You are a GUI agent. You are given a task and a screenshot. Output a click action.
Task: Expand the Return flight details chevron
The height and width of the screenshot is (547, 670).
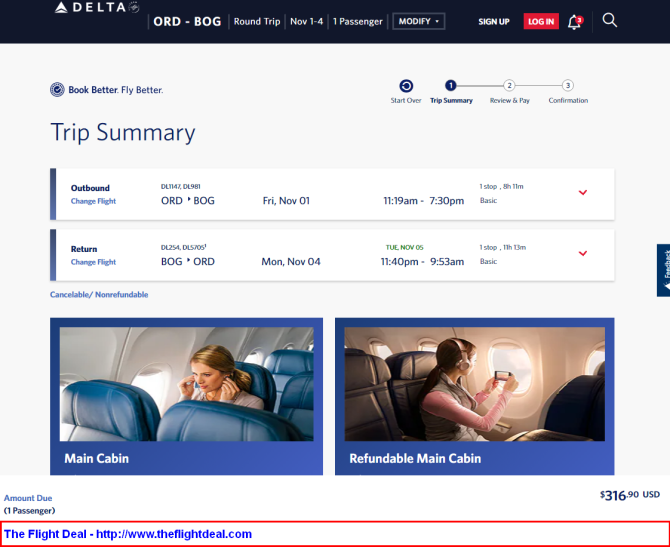pyautogui.click(x=582, y=253)
